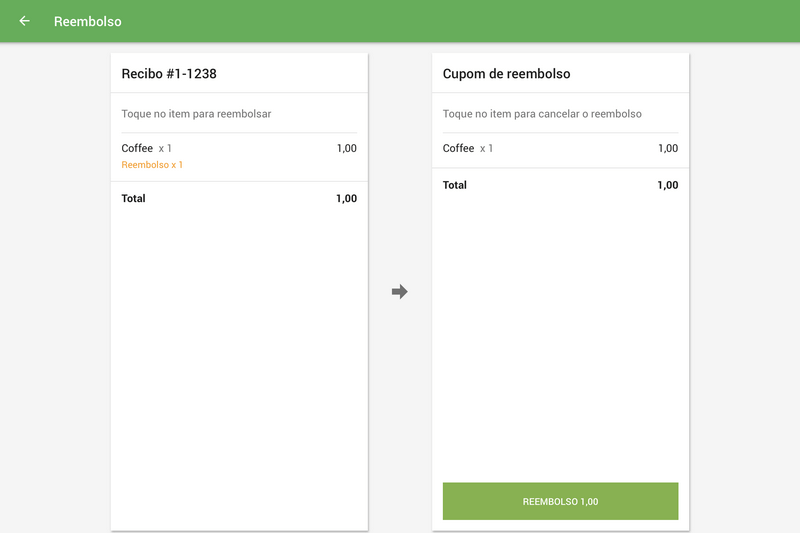Click the "Reembolso" title in the top bar
The width and height of the screenshot is (800, 533).
click(x=88, y=21)
